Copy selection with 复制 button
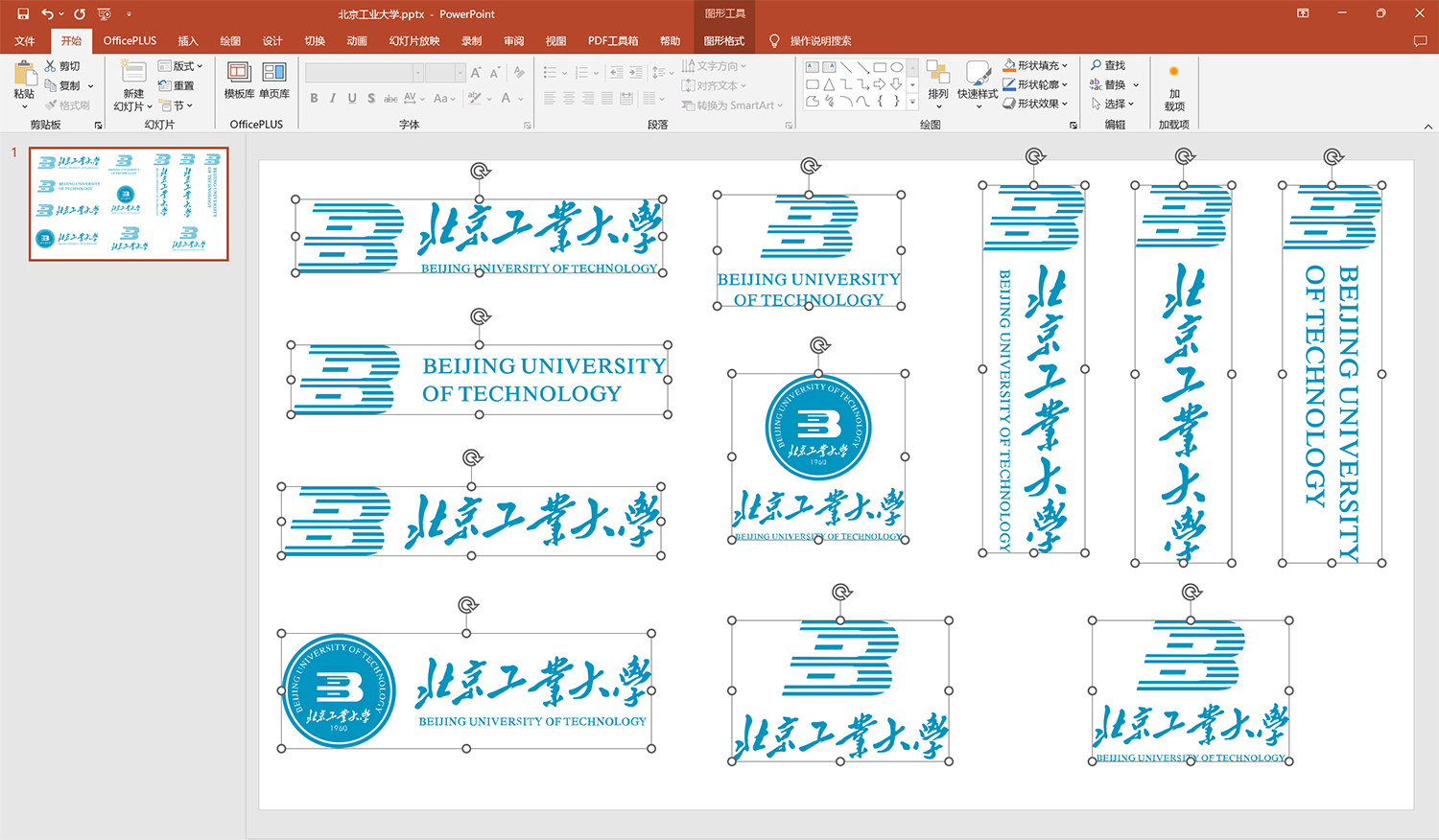The height and width of the screenshot is (840, 1439). click(63, 85)
